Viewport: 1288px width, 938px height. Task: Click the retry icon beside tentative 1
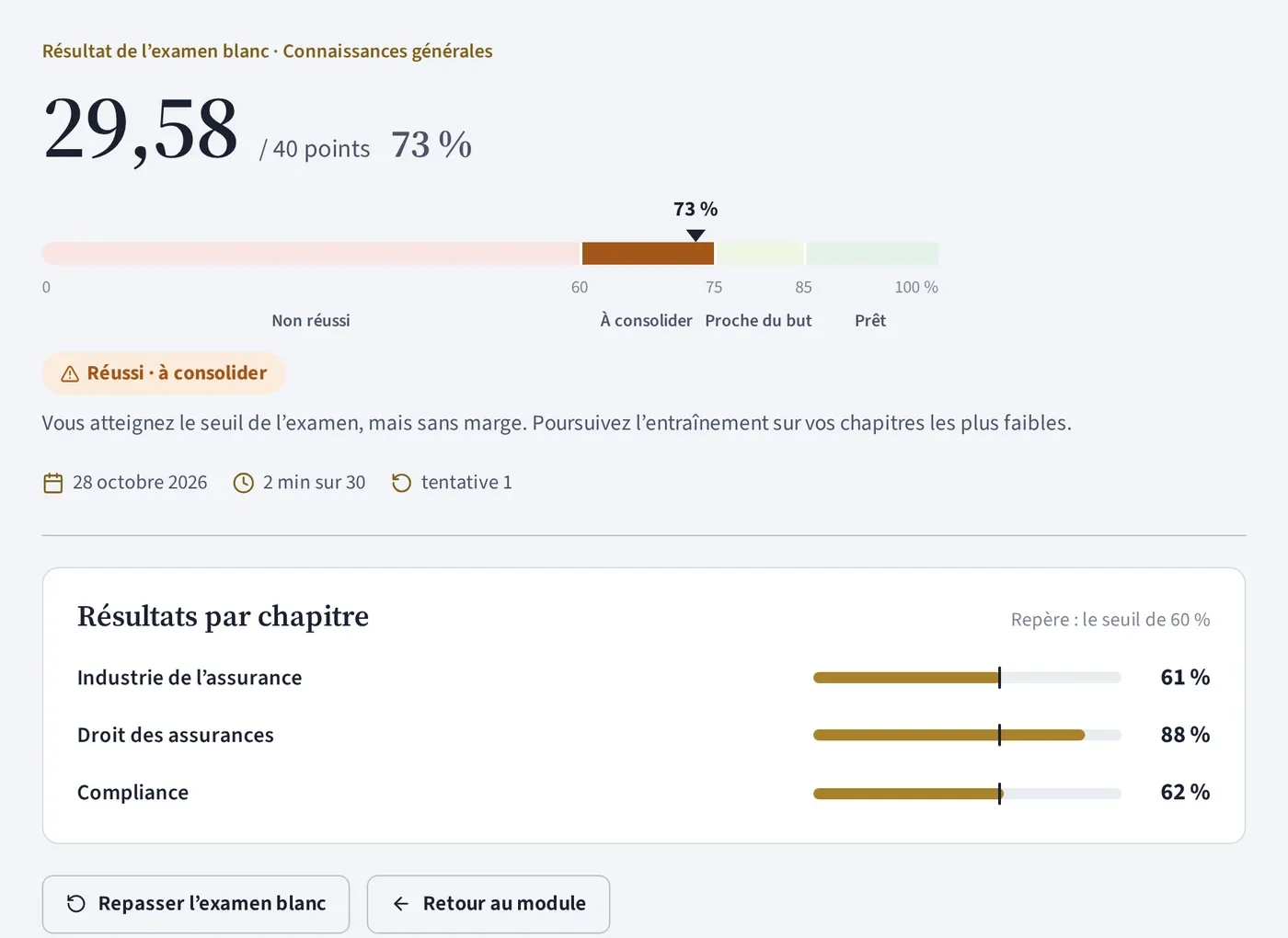(401, 483)
